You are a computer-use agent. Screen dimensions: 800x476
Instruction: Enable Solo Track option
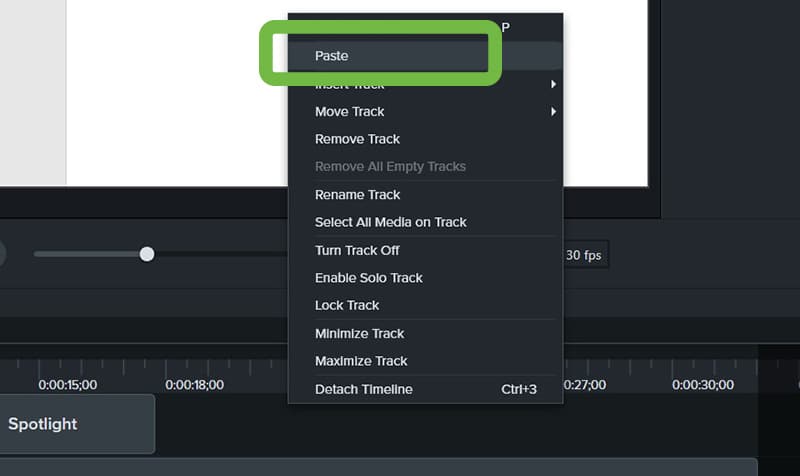click(425, 278)
